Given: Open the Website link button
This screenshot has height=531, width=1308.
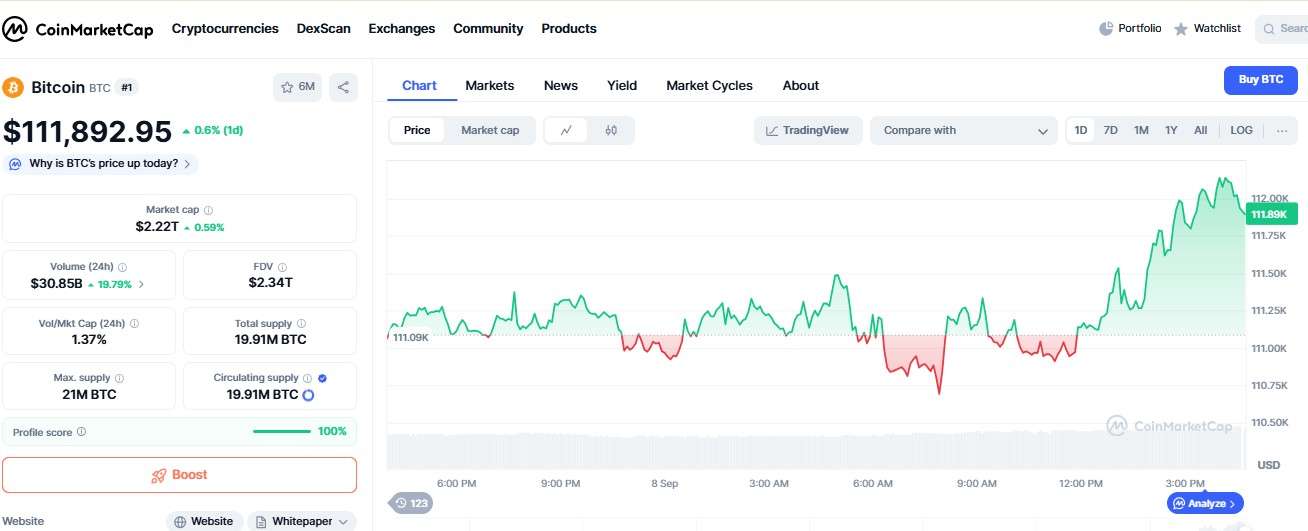Looking at the screenshot, I should (204, 521).
